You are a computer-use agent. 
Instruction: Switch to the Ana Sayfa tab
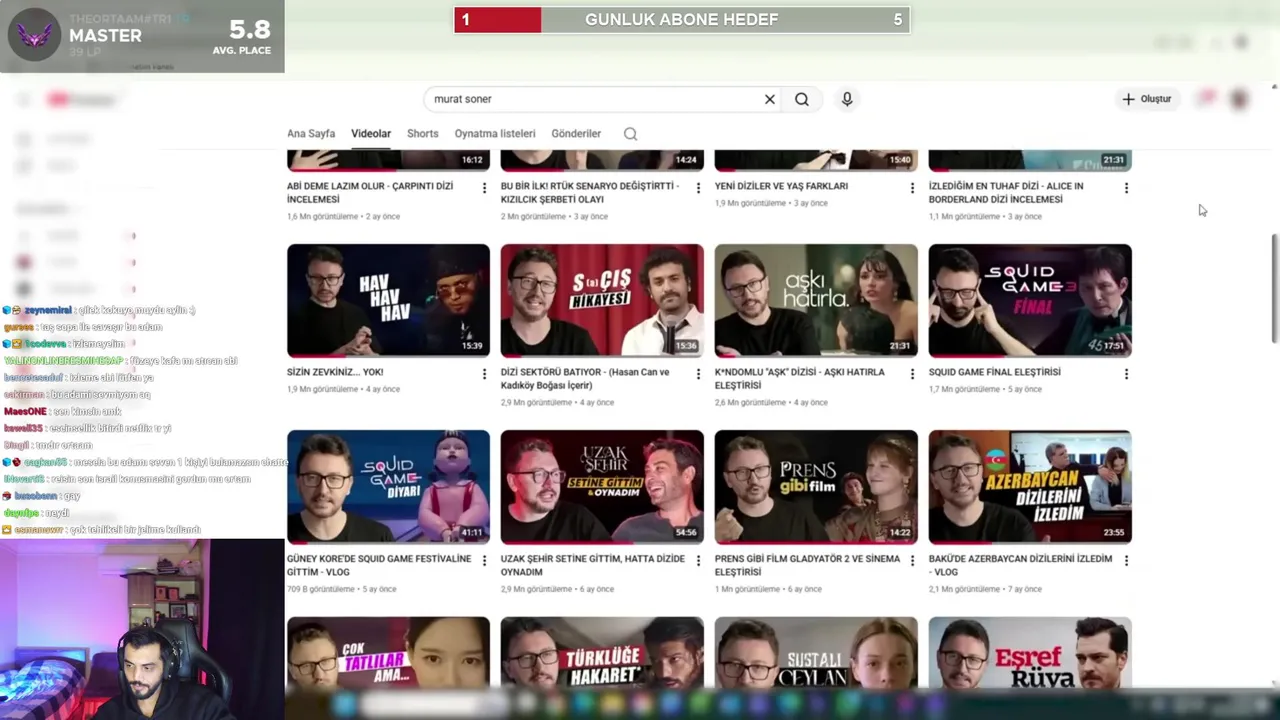pos(311,133)
